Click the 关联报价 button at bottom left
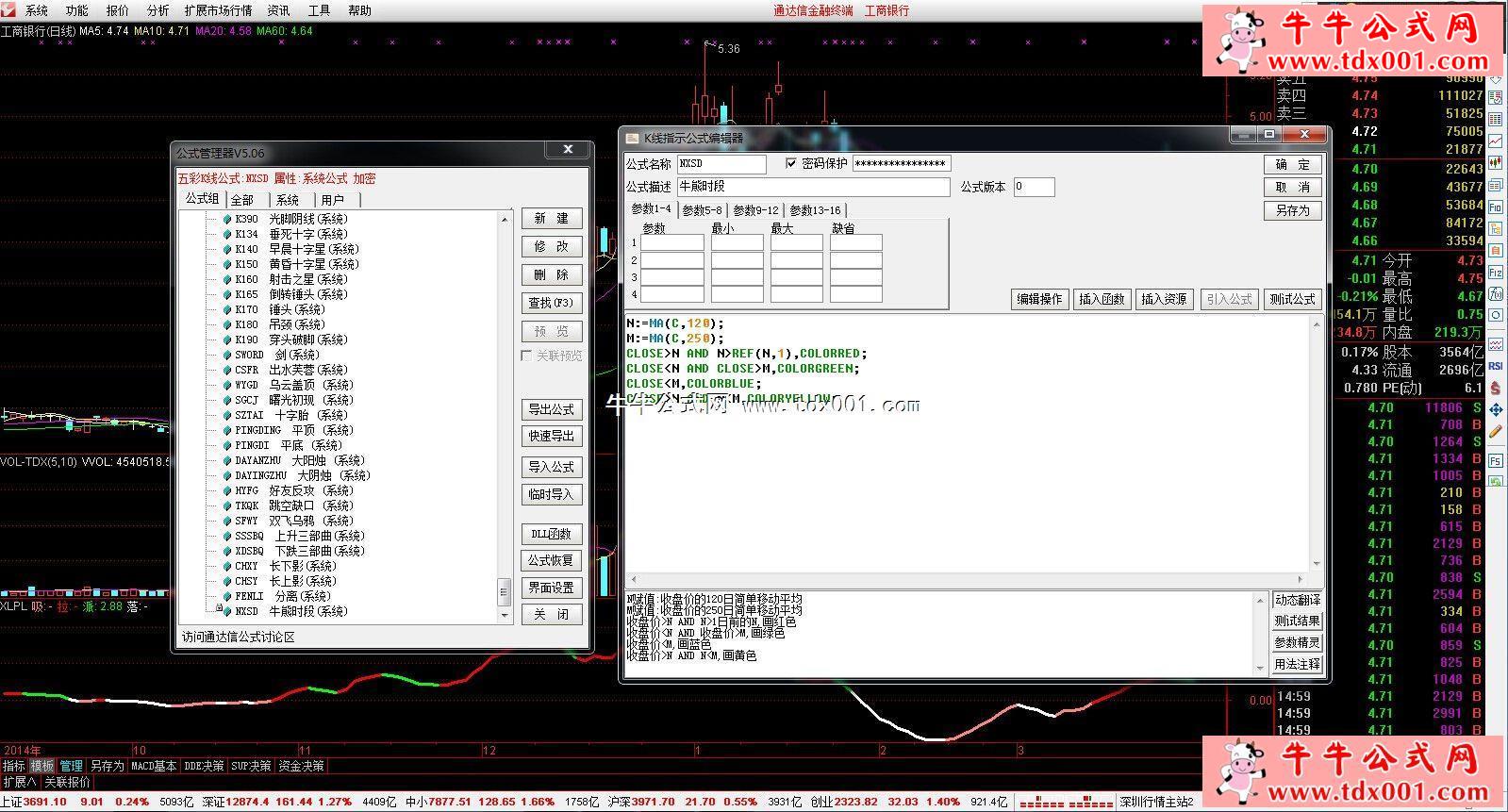The image size is (1508, 812). [x=67, y=782]
